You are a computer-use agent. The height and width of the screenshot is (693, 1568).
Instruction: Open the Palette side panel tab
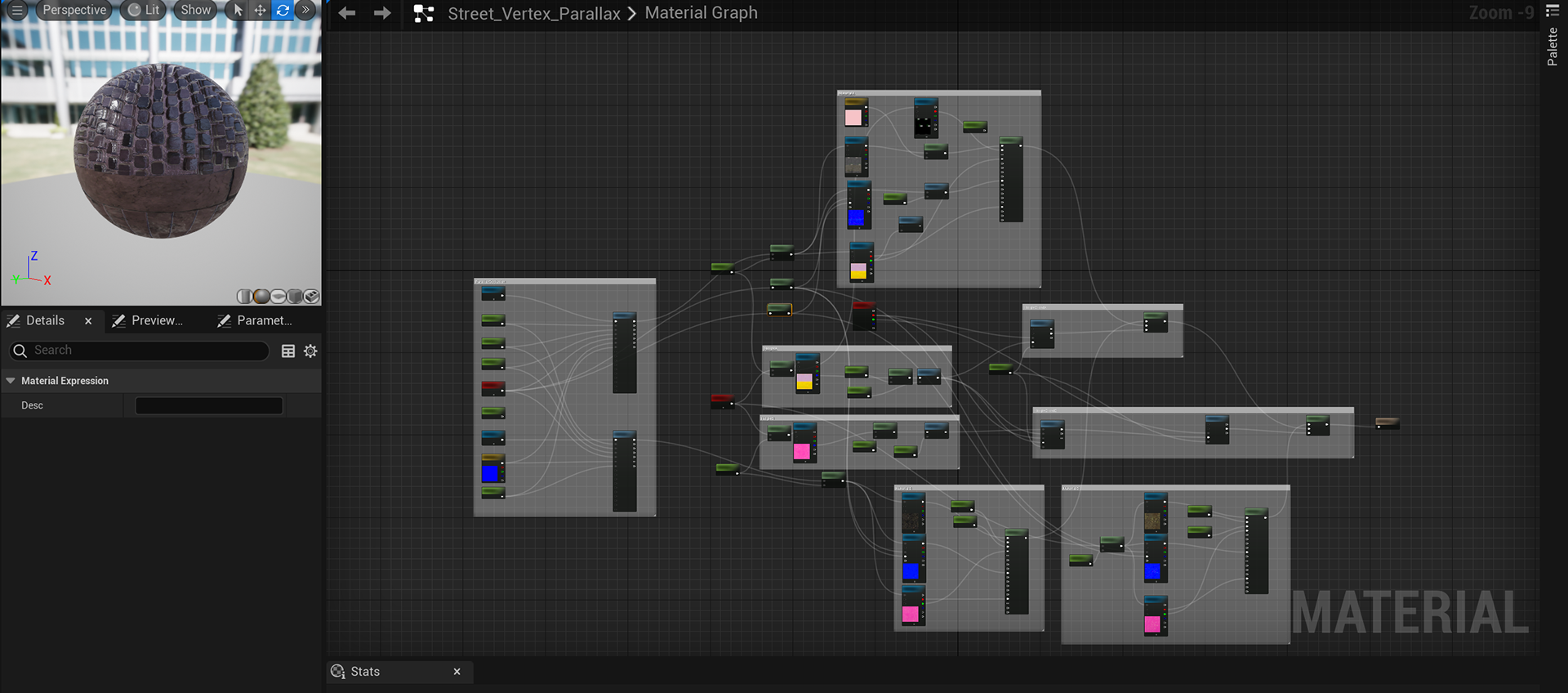click(1552, 47)
